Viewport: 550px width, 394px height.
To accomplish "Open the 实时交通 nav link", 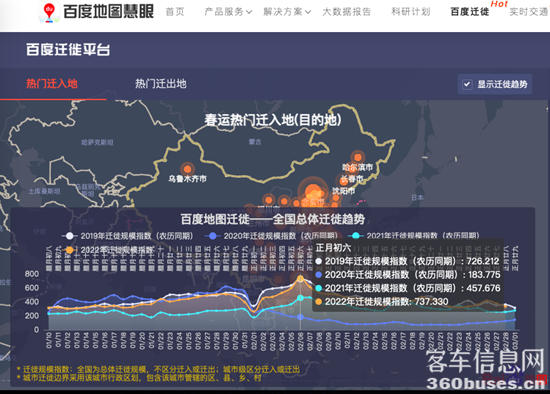I will [x=529, y=12].
